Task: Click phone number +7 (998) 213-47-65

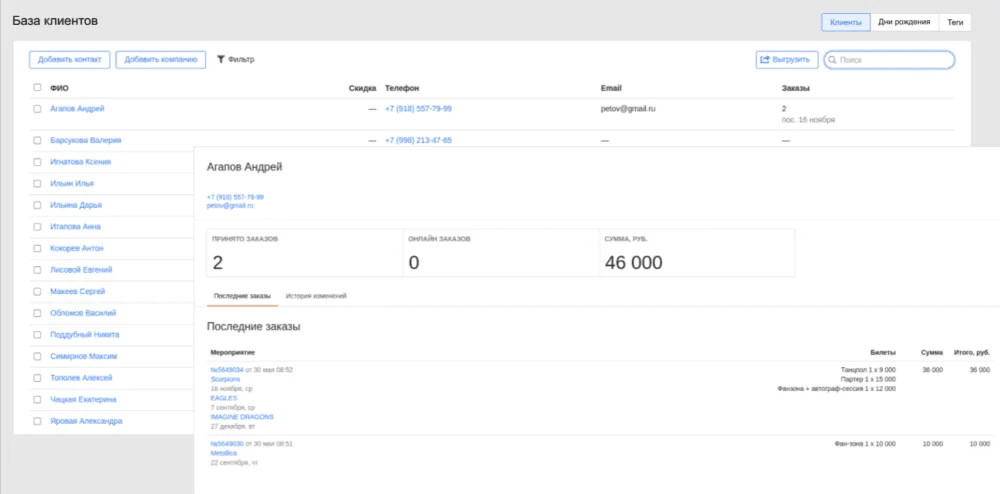Action: pos(418,140)
